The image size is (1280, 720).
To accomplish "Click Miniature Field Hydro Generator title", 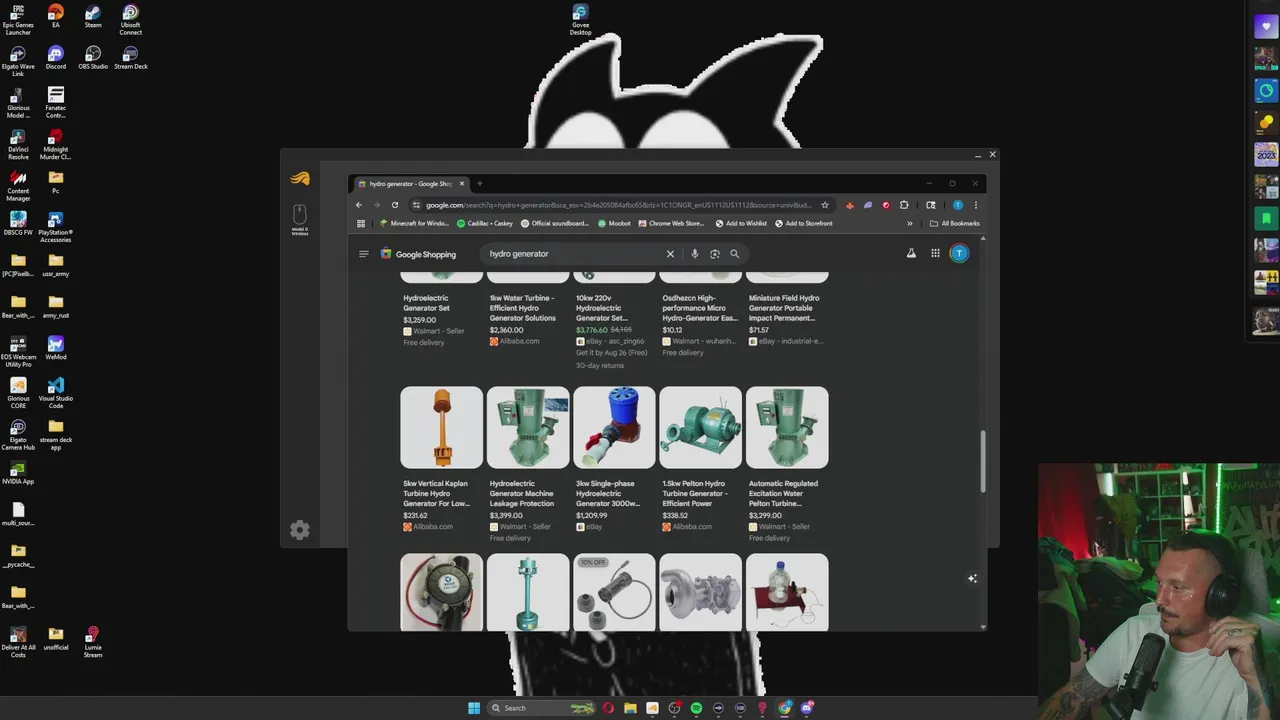I will [x=784, y=308].
